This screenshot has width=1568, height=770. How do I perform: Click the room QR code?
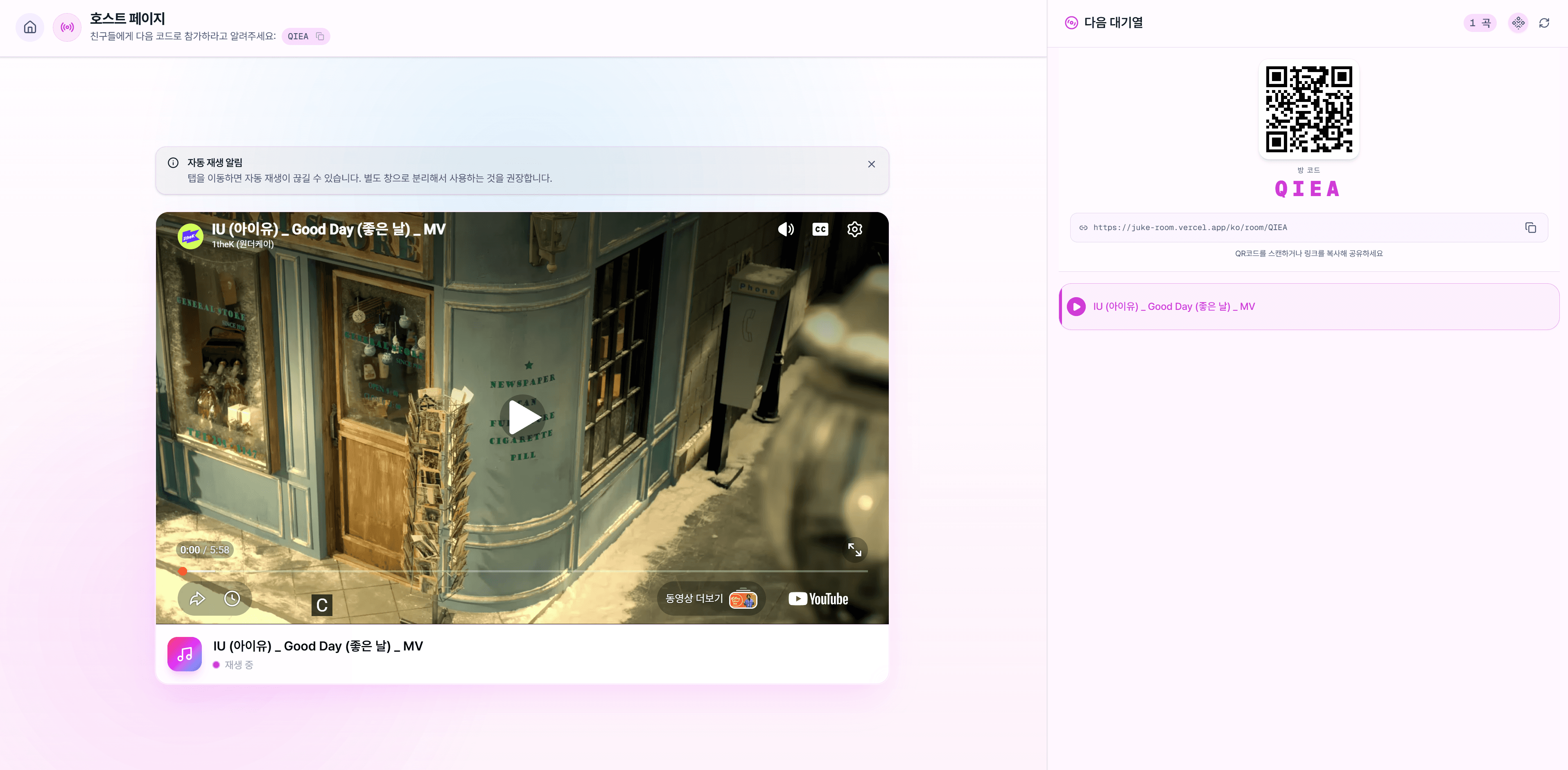coord(1309,109)
